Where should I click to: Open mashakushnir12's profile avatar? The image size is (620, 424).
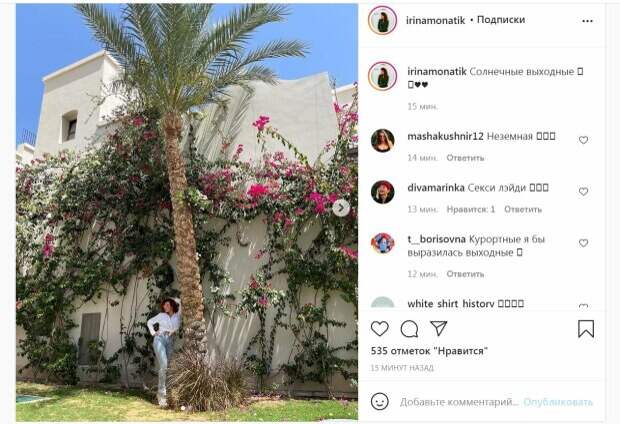(382, 140)
